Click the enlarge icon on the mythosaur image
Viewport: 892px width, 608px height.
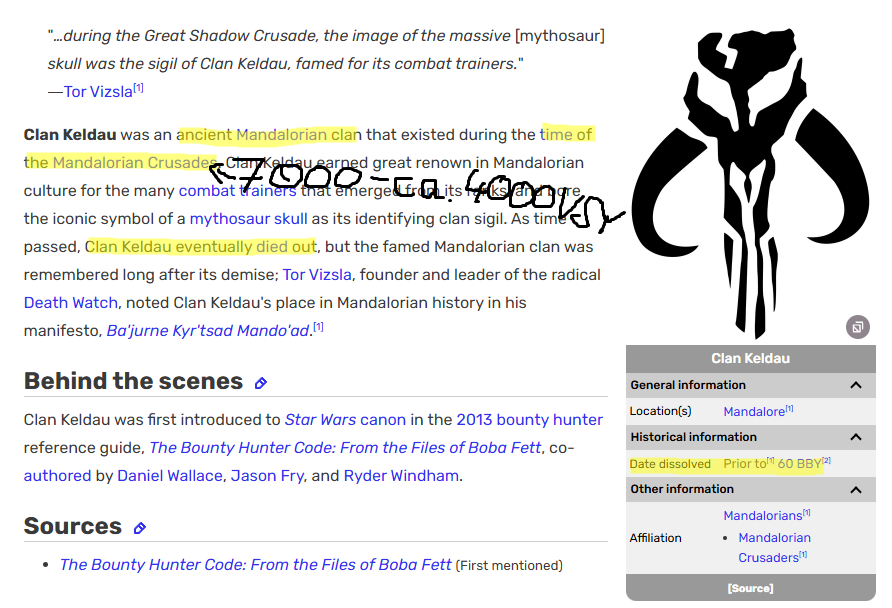click(x=857, y=327)
